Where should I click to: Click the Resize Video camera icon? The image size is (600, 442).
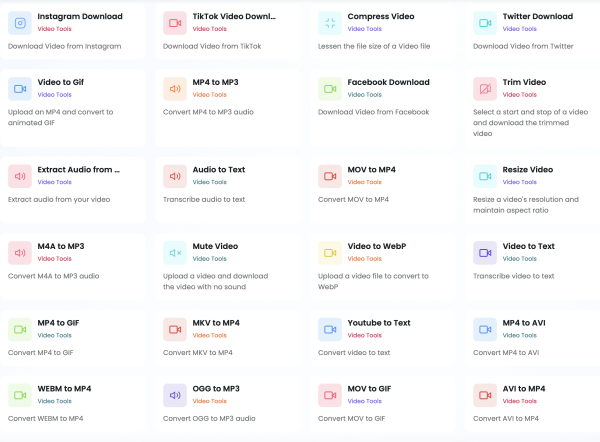(x=485, y=176)
